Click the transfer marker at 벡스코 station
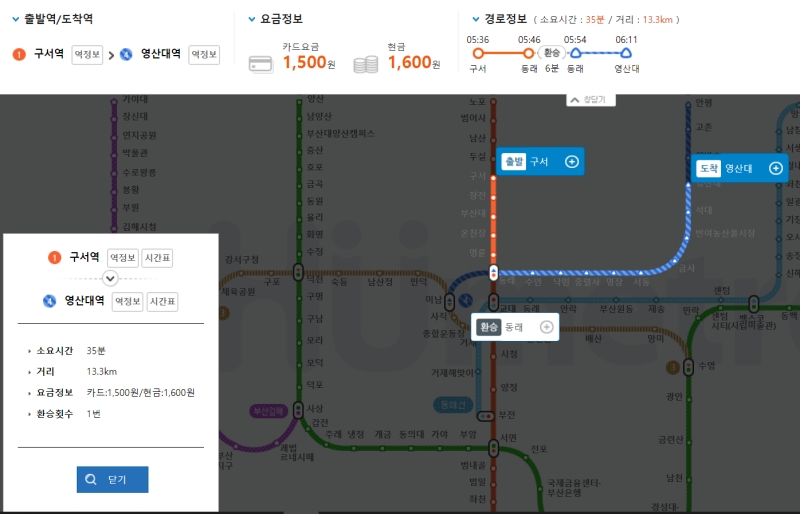 754,304
